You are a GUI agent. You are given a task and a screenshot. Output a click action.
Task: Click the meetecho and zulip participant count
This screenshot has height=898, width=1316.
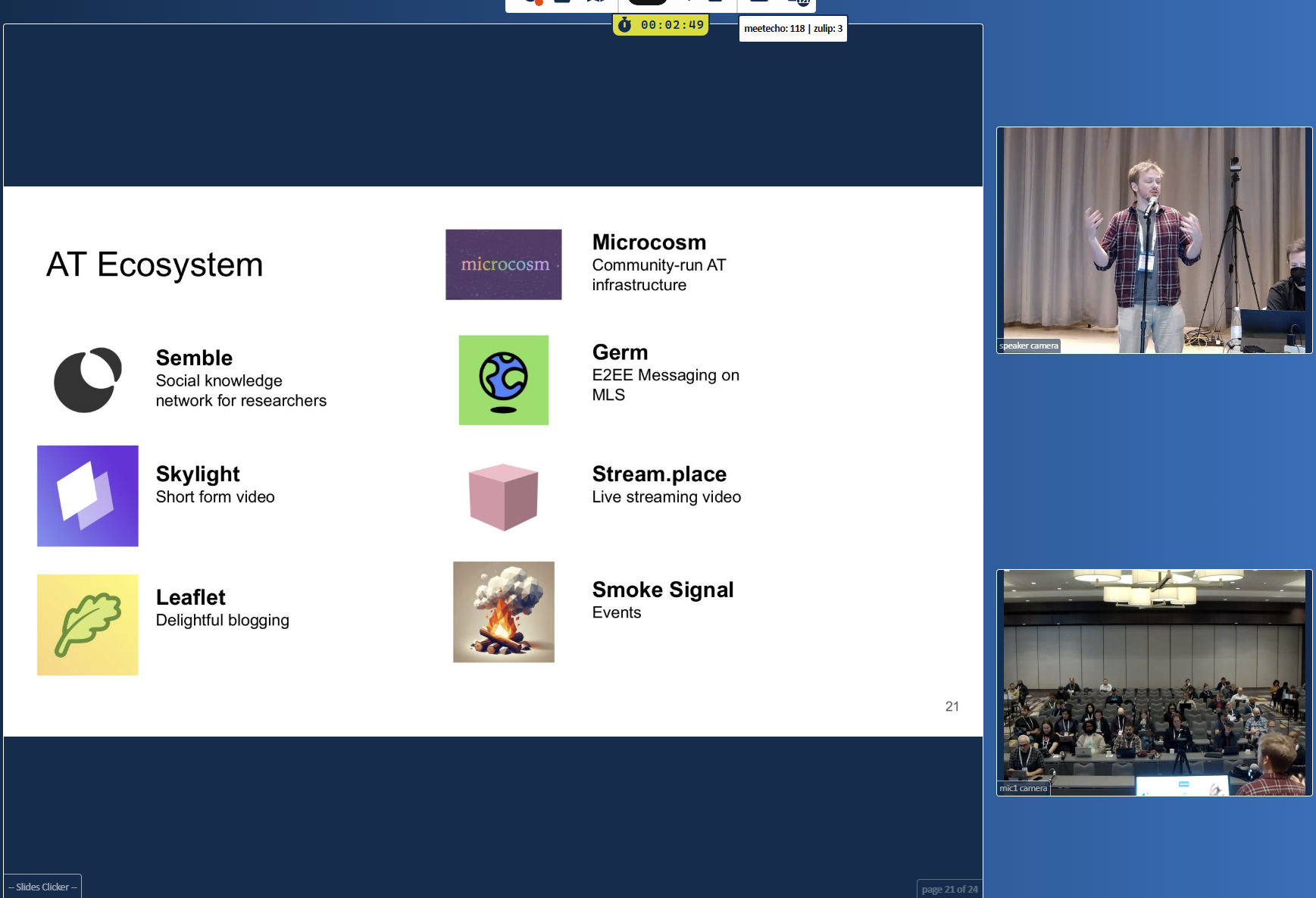(792, 29)
